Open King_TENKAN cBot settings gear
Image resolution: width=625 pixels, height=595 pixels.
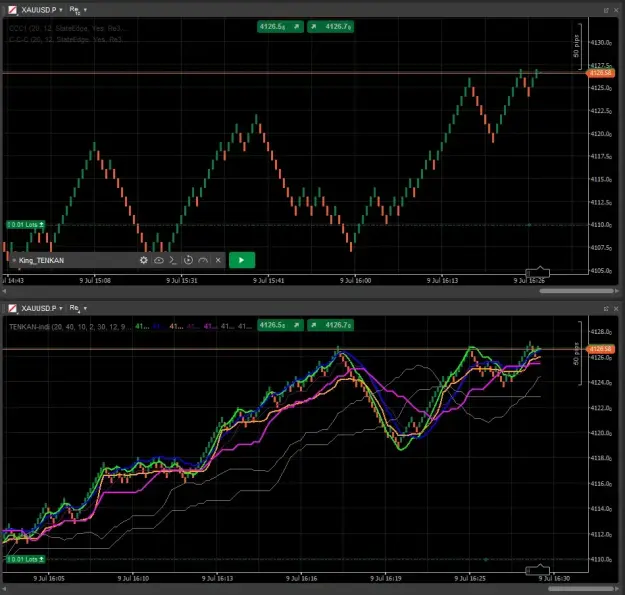coord(143,260)
